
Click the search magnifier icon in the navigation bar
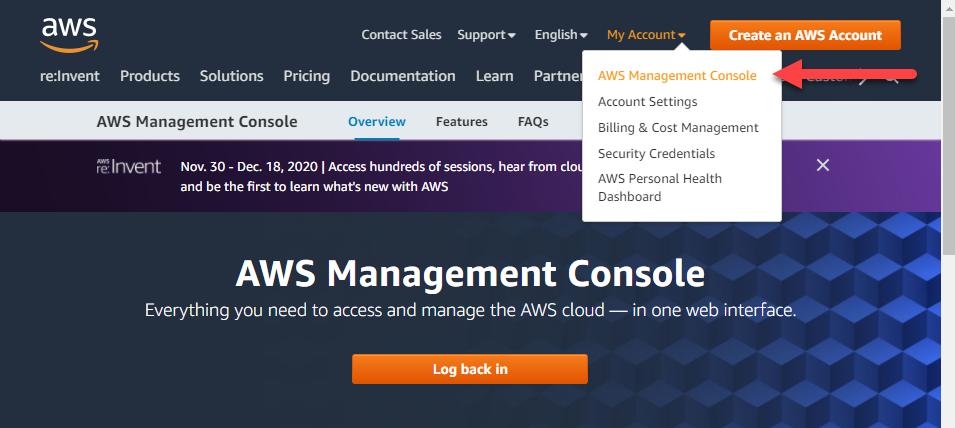(891, 76)
